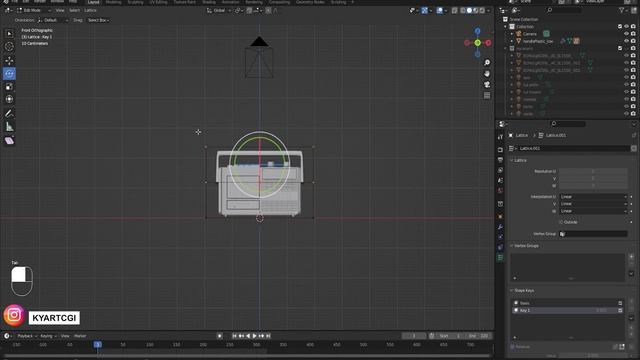Toggle Collection visibility eye icon

626,27
